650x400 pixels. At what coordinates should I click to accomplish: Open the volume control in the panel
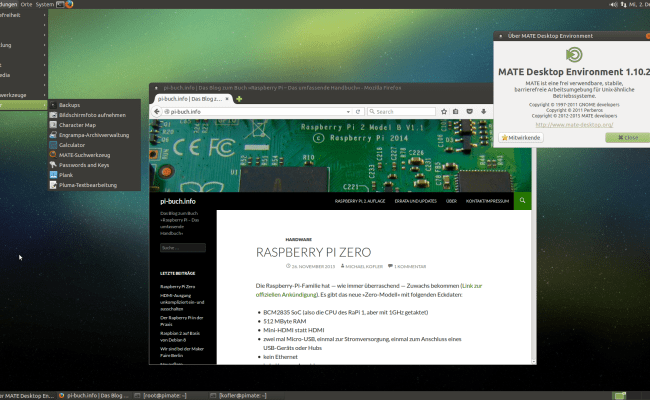[613, 4]
